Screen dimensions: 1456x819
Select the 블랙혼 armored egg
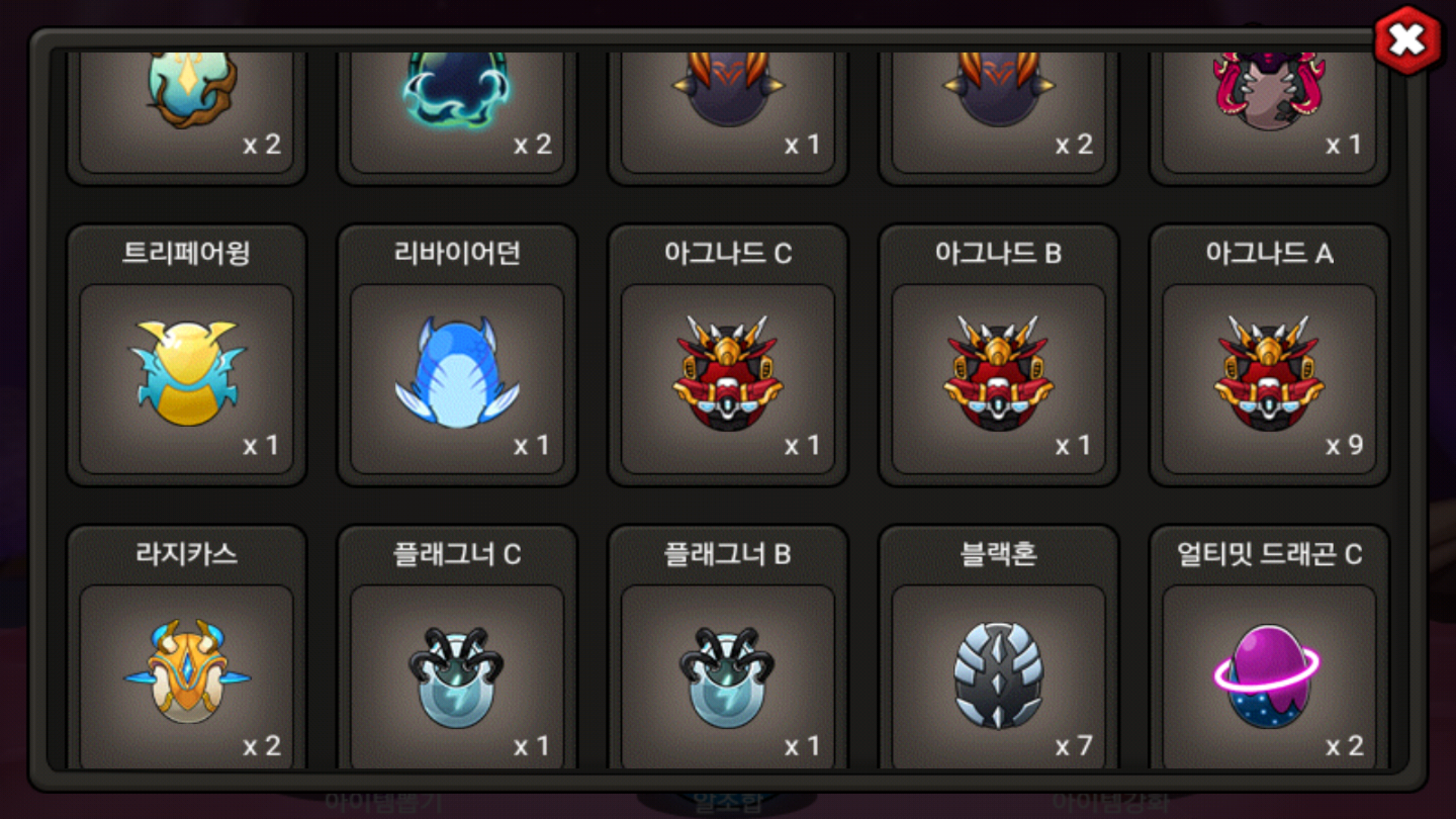tap(999, 675)
